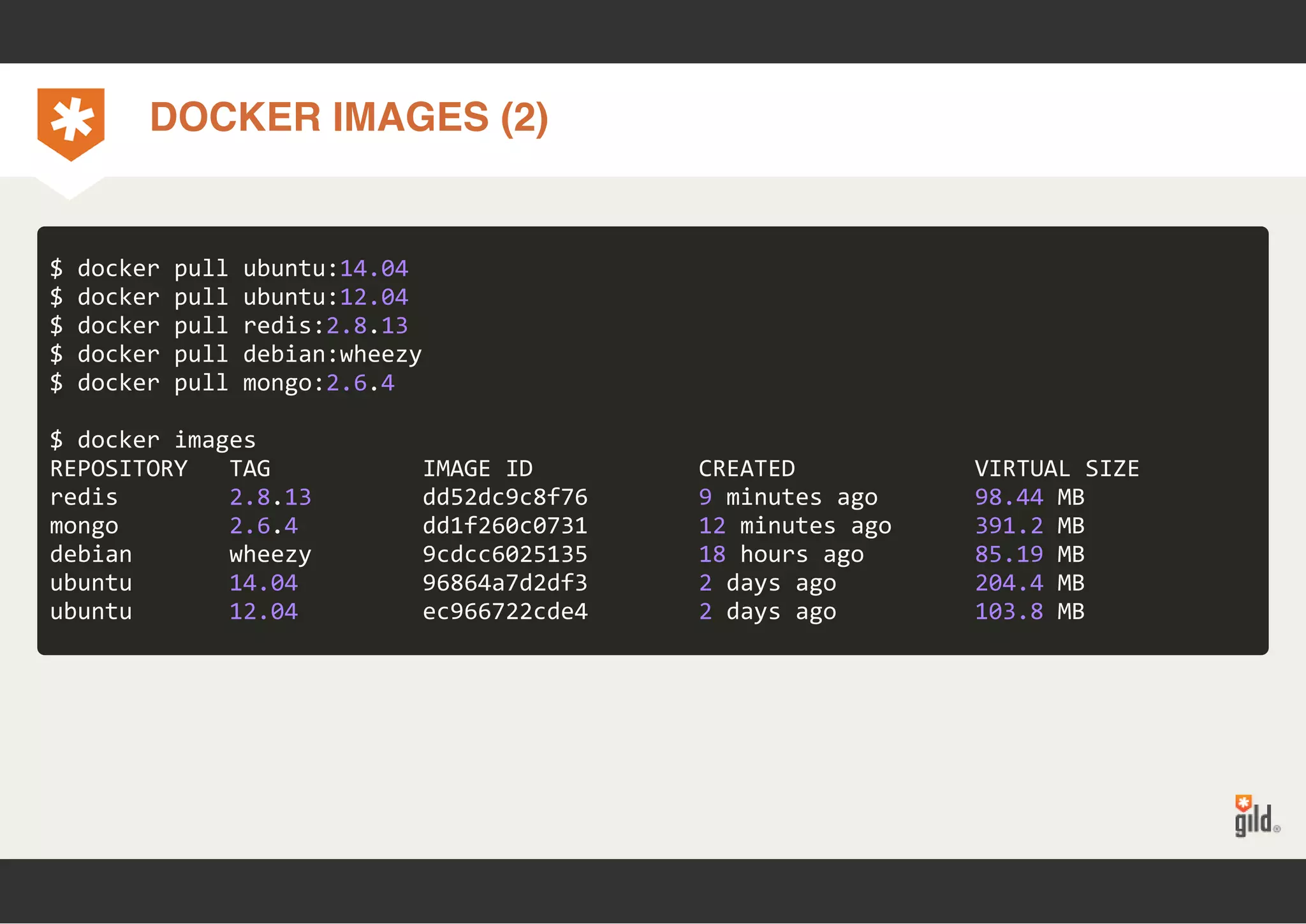Click the 'docker pull ubuntu:14.04' command line
This screenshot has width=1306, height=924.
click(229, 268)
